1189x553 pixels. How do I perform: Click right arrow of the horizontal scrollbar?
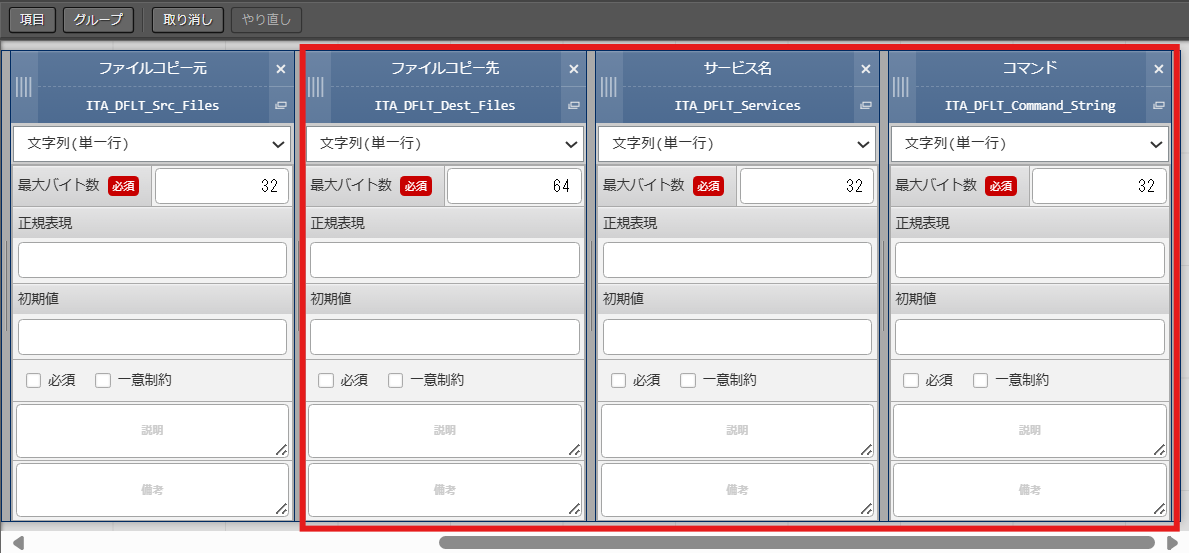[x=1172, y=542]
